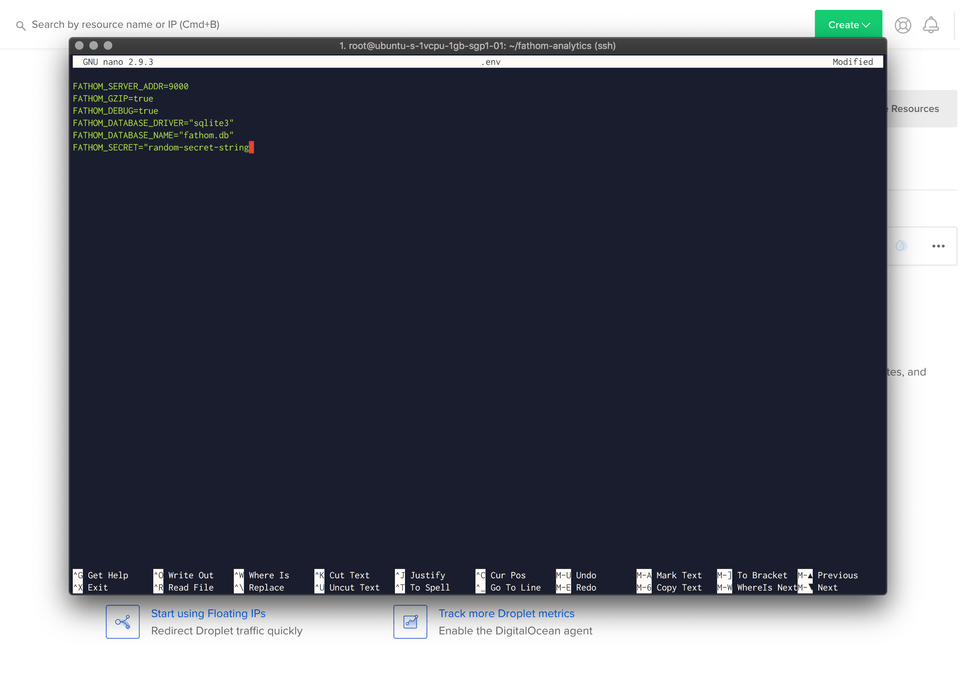The image size is (960, 679).
Task: Click Write Out shortcut in nano
Action: (x=184, y=576)
